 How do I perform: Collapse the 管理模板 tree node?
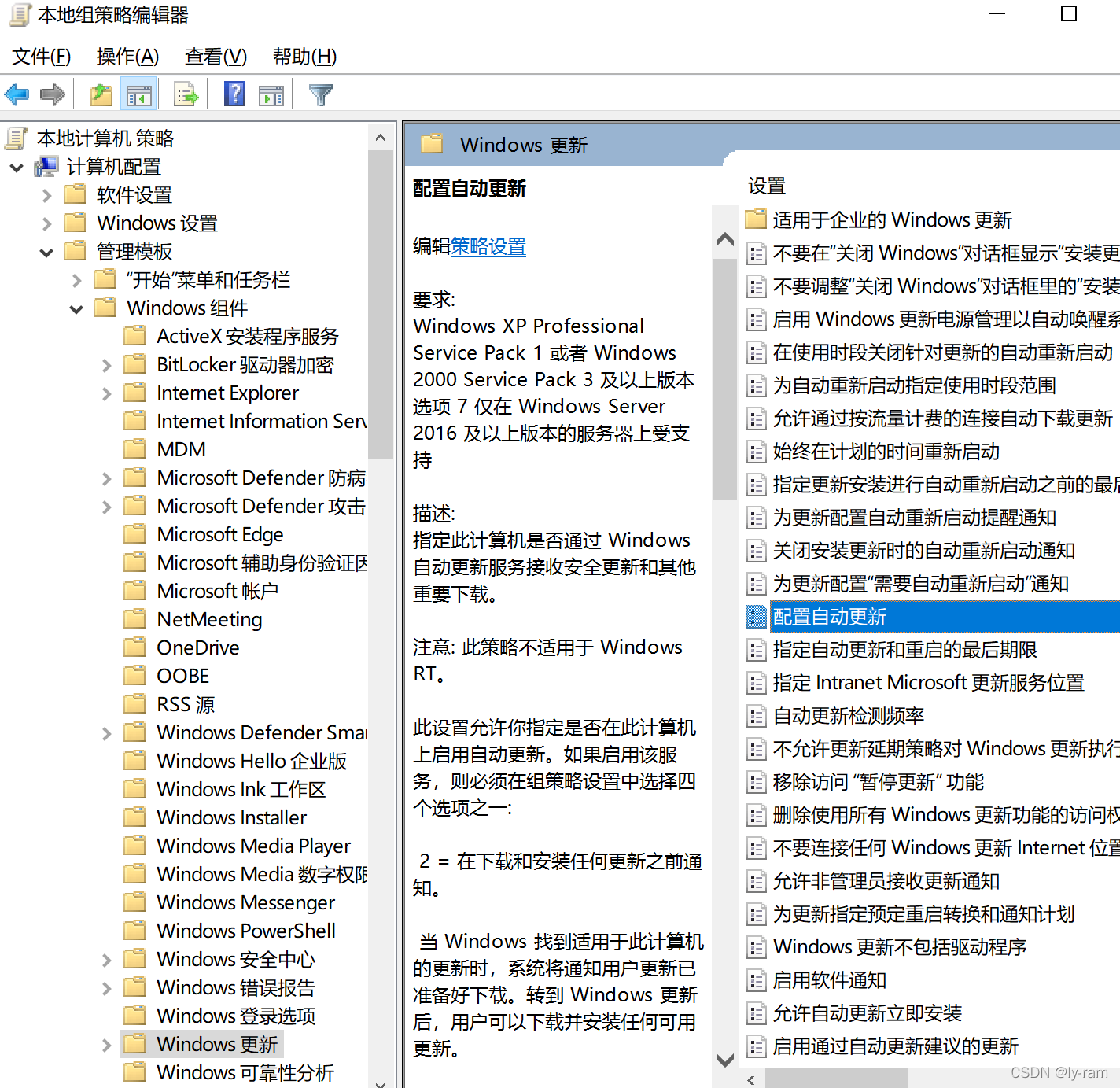click(46, 253)
